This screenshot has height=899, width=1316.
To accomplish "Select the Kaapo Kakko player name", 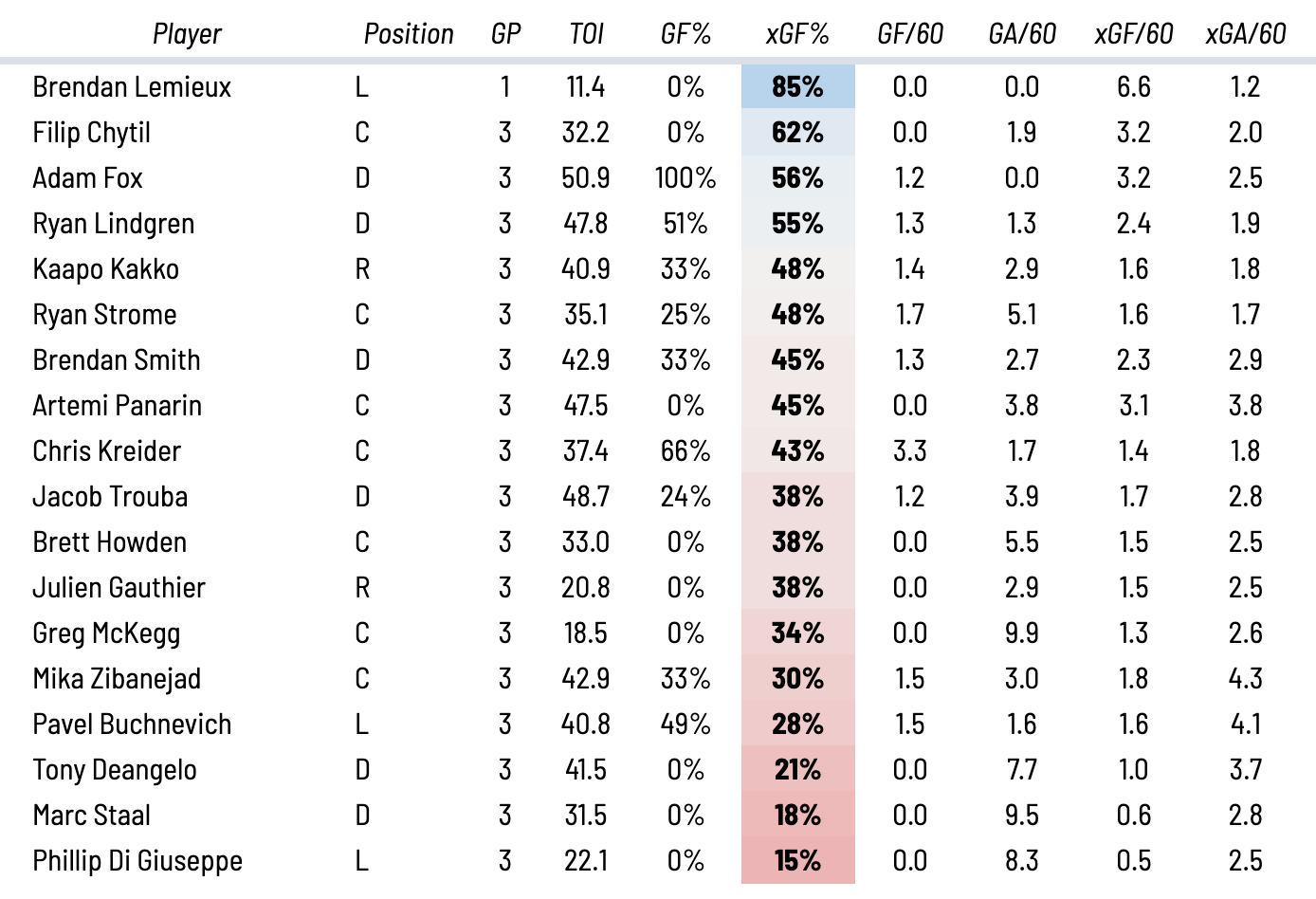I will 105,269.
